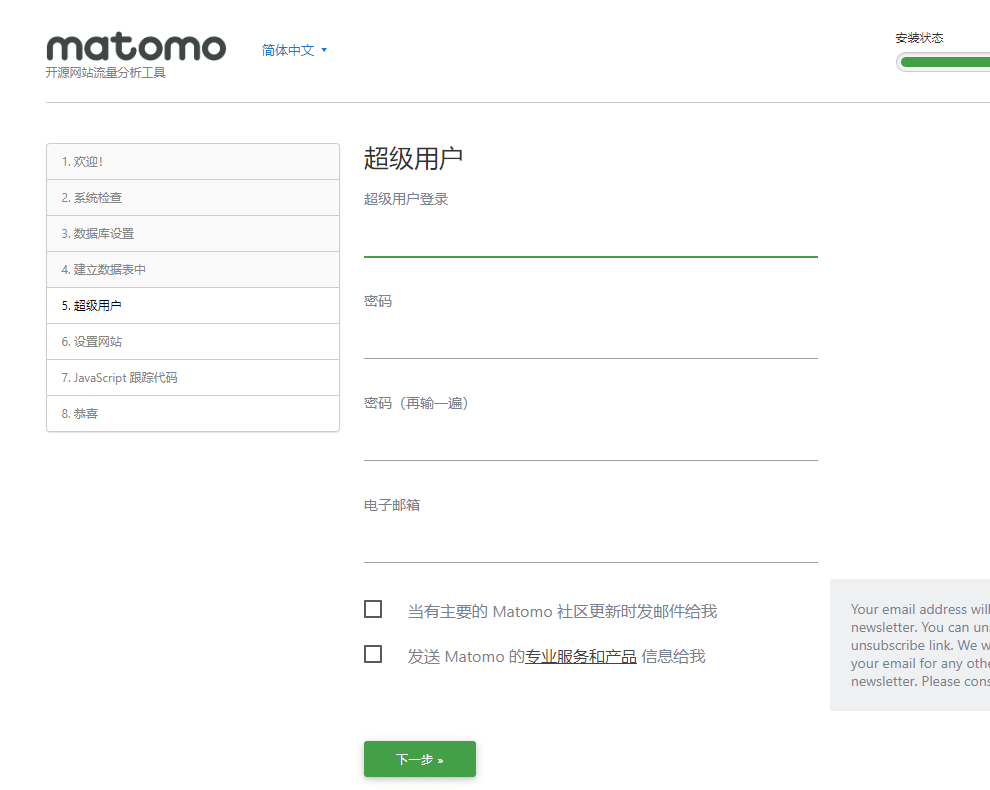Select step 6. 设置网站
990x790 pixels.
[x=193, y=342]
